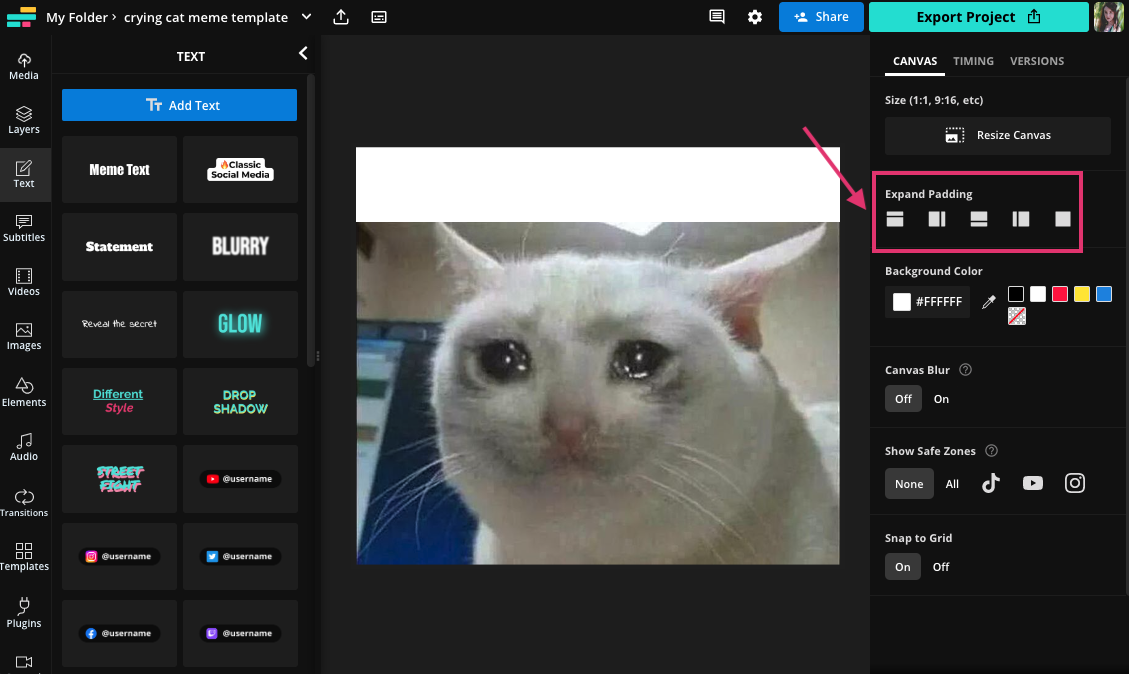This screenshot has height=674, width=1129.
Task: Turn Snap to Grid Off
Action: coord(940,567)
